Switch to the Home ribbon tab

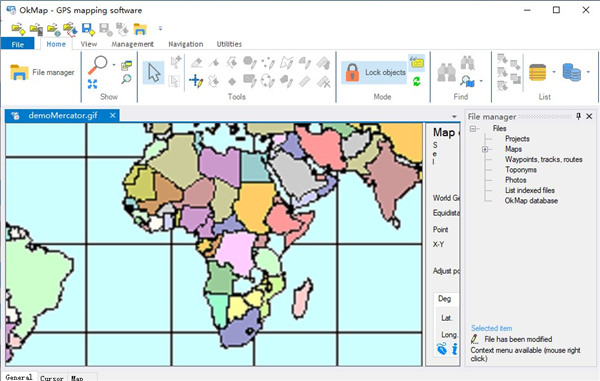click(x=56, y=44)
